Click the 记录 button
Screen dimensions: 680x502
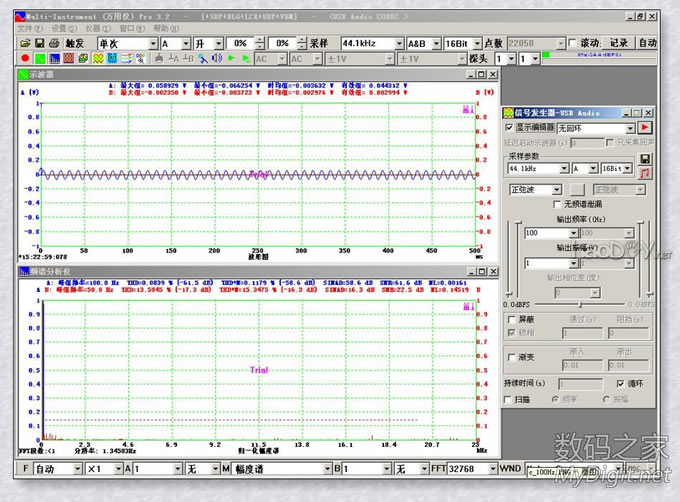(619, 44)
